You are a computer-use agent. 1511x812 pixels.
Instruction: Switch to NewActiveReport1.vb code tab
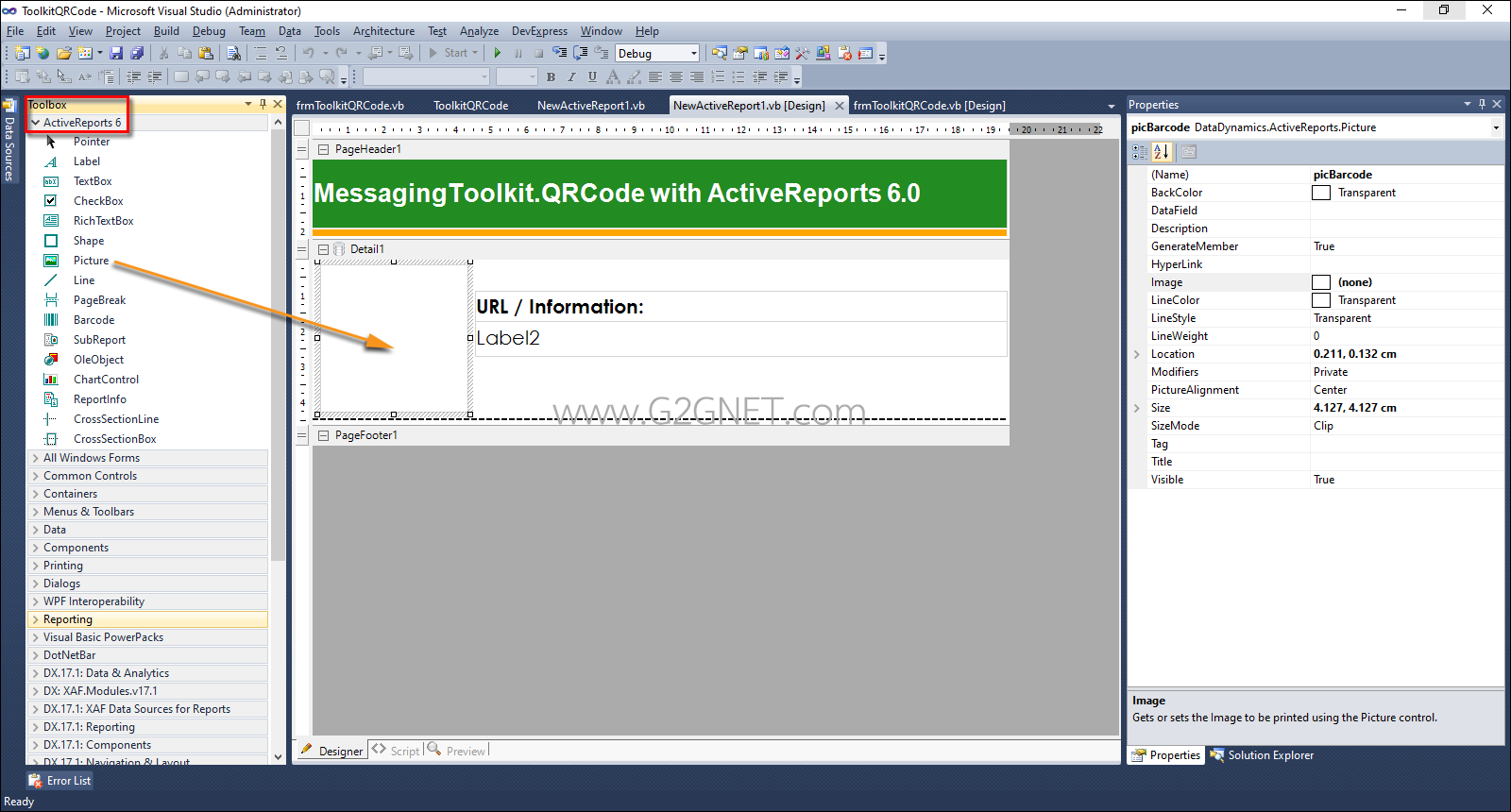coord(591,106)
